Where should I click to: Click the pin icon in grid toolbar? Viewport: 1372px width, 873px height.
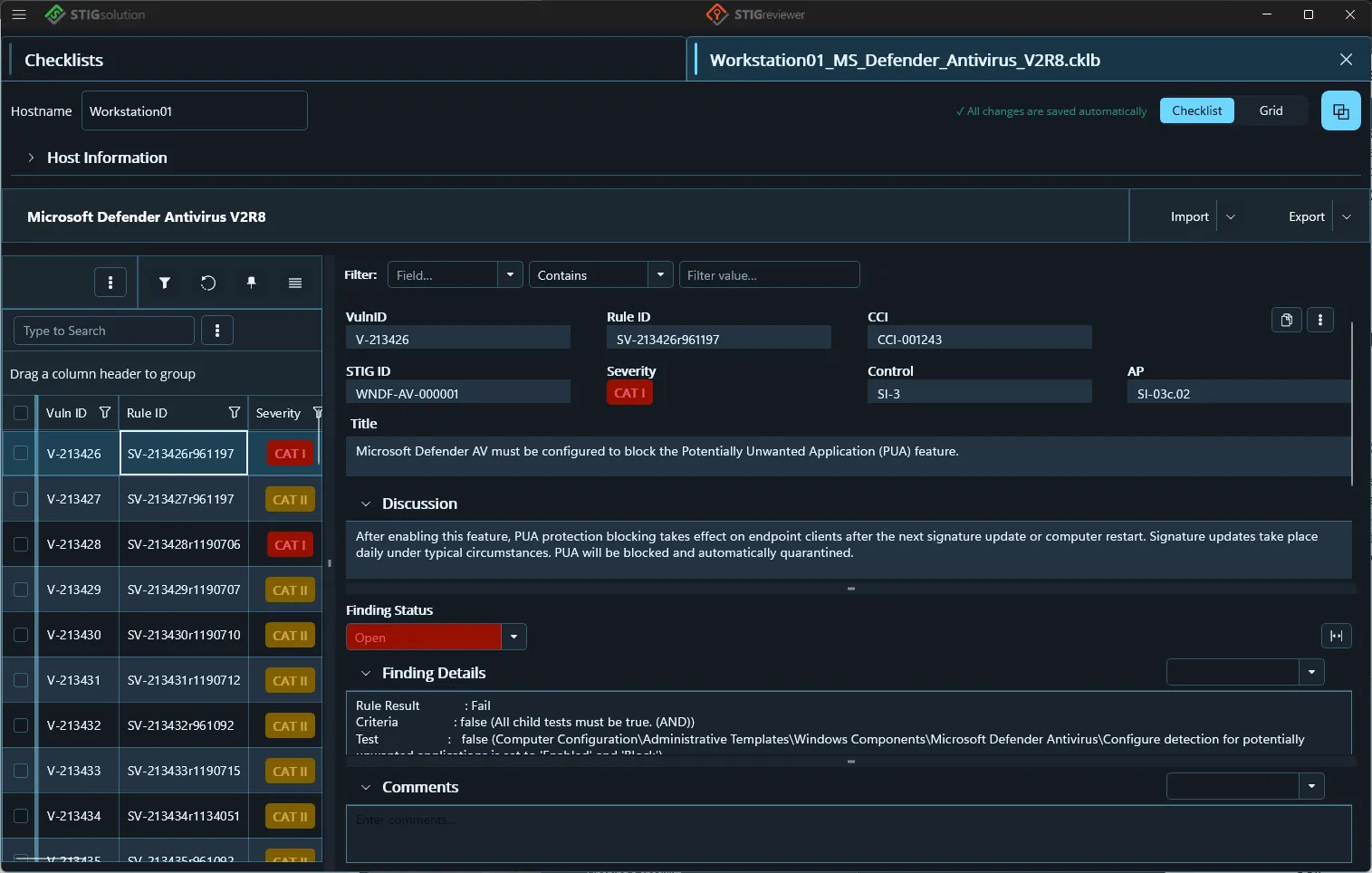coord(252,283)
